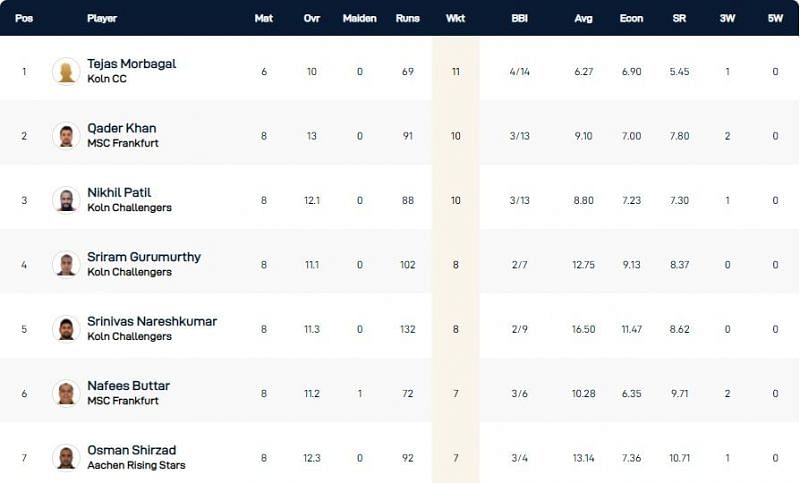800x483 pixels.
Task: Click the Avg column header
Action: point(584,18)
